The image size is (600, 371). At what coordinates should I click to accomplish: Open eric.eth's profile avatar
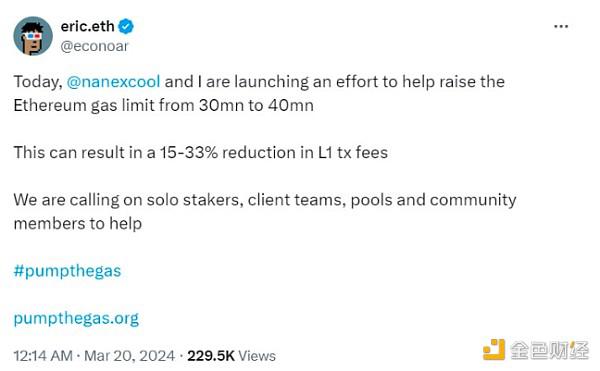click(x=33, y=36)
